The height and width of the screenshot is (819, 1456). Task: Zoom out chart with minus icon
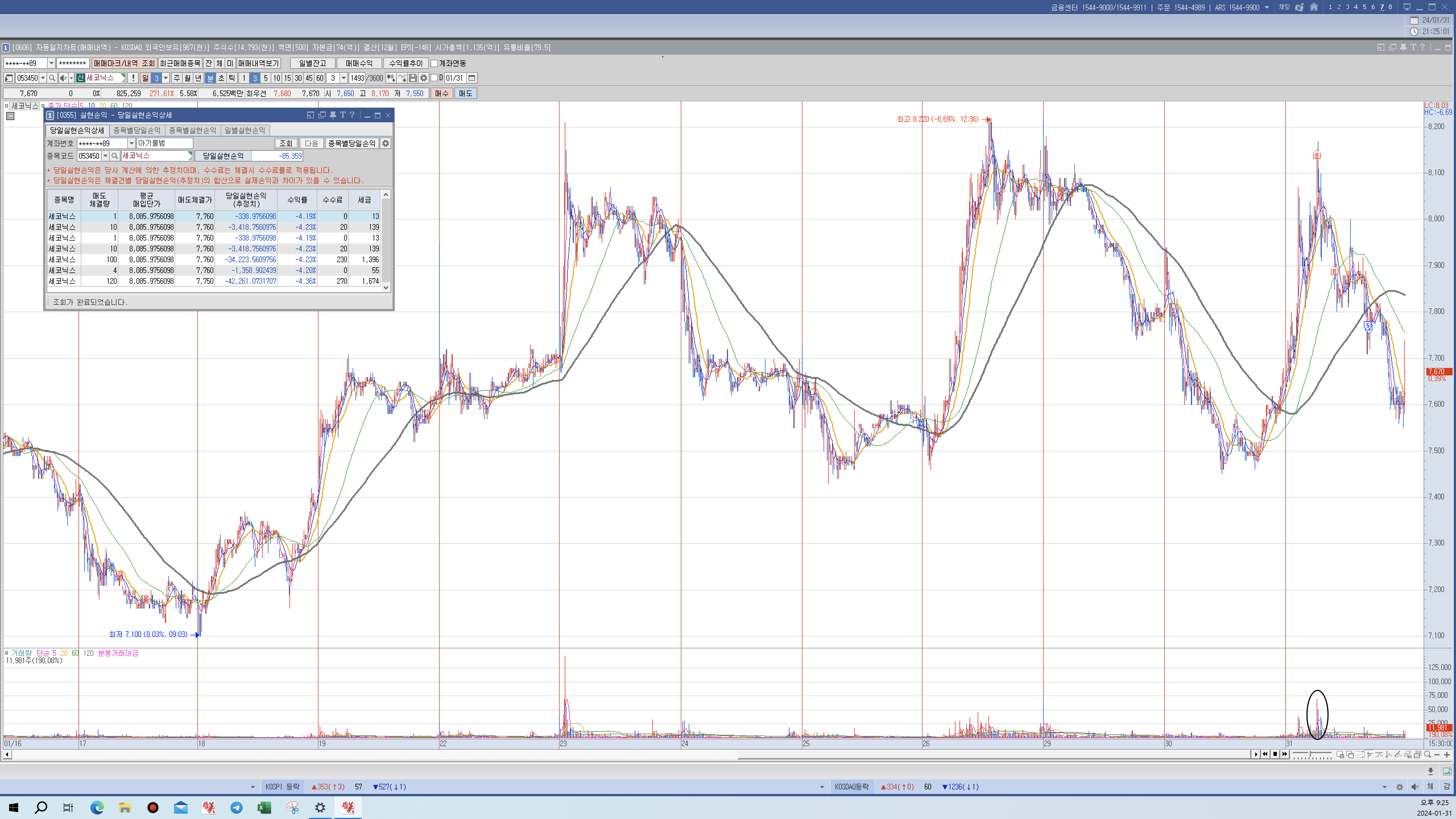pyautogui.click(x=1437, y=754)
